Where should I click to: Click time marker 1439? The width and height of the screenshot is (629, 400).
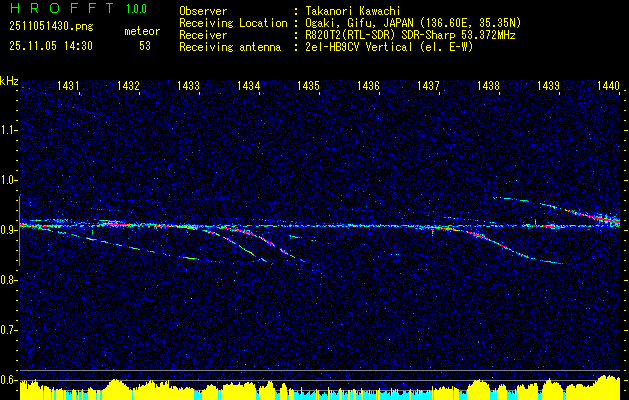click(548, 85)
